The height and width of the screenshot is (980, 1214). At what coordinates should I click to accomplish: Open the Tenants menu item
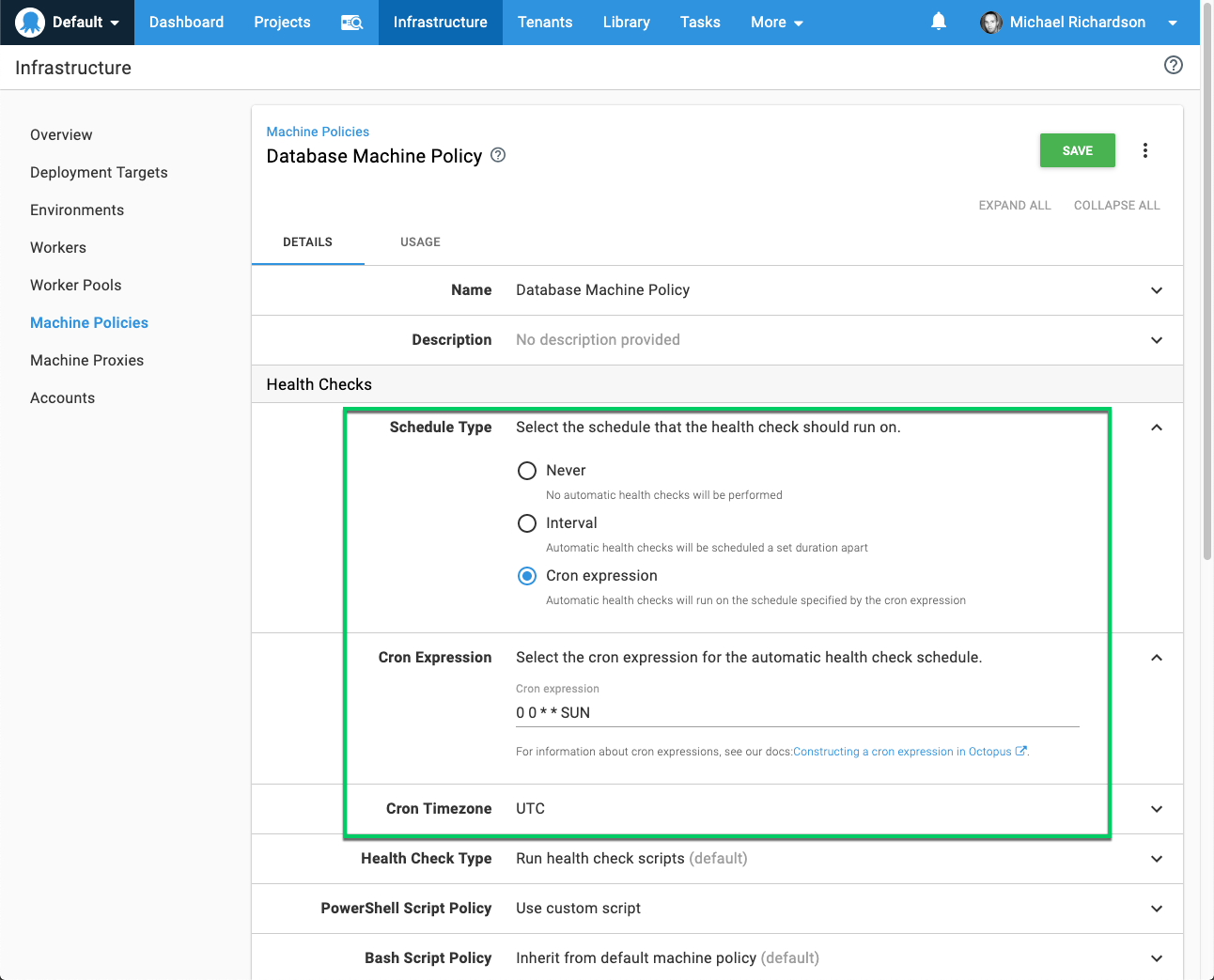(x=544, y=23)
